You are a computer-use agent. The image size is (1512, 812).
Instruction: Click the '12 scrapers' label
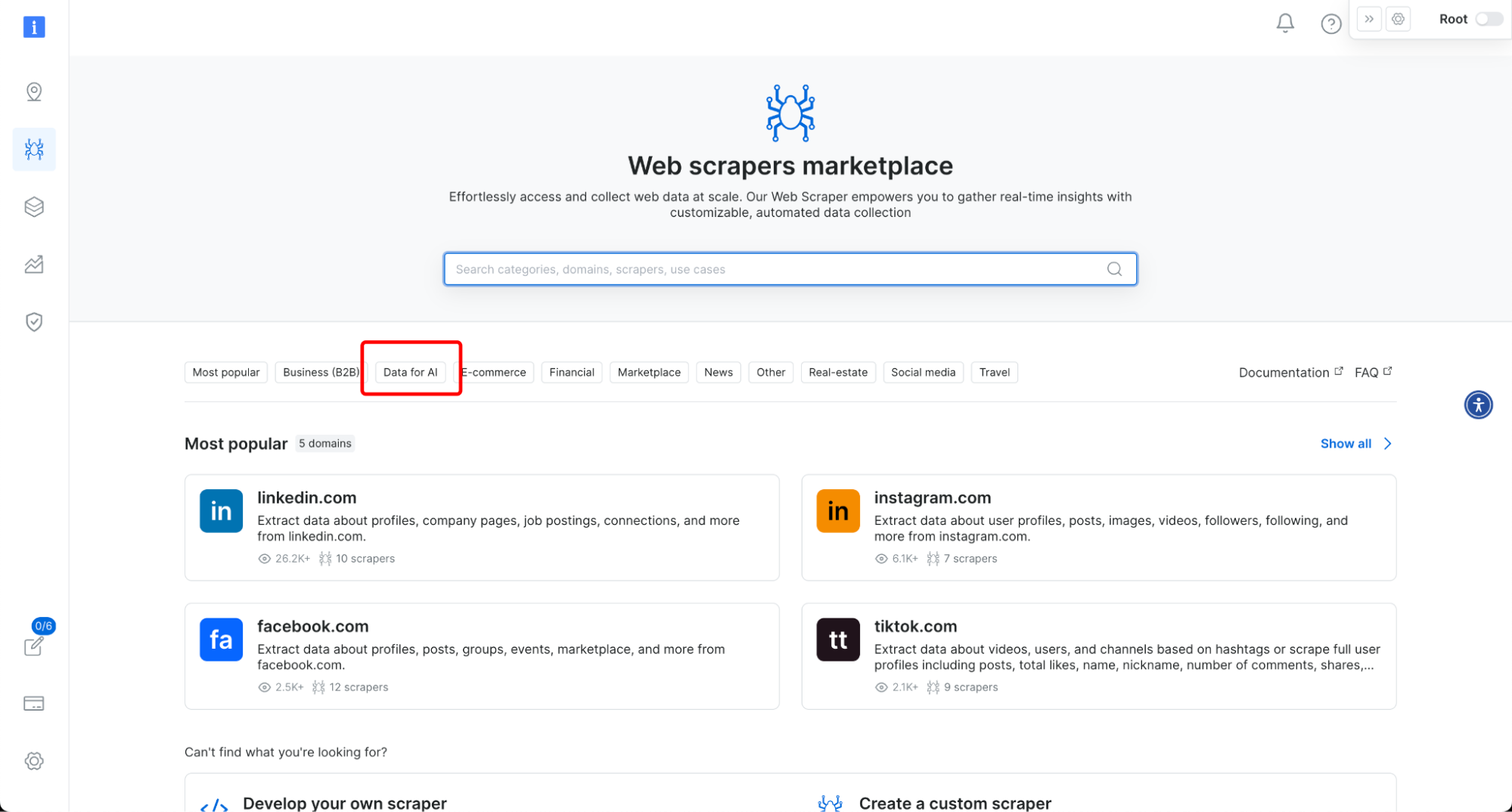(x=359, y=687)
